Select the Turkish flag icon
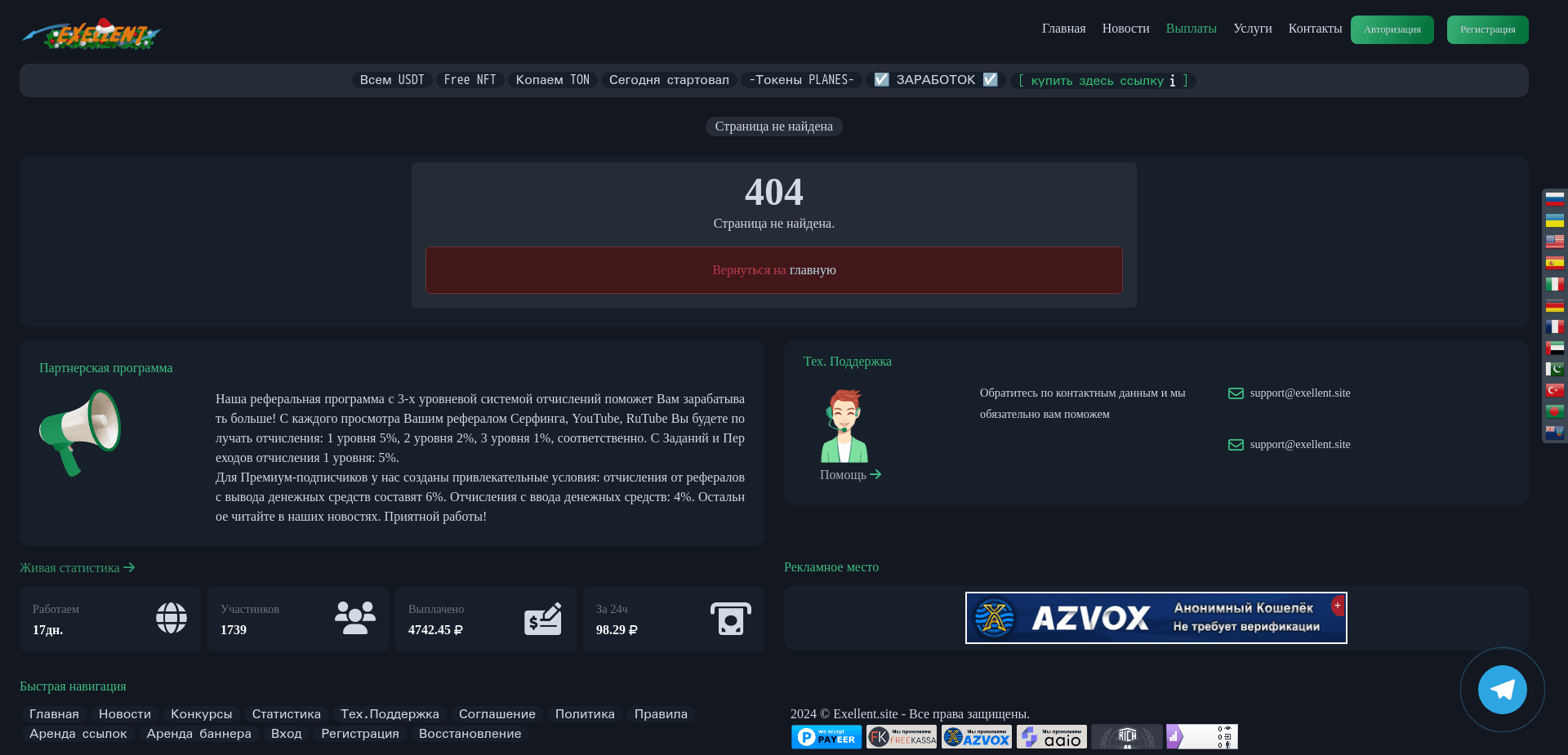 tap(1555, 390)
